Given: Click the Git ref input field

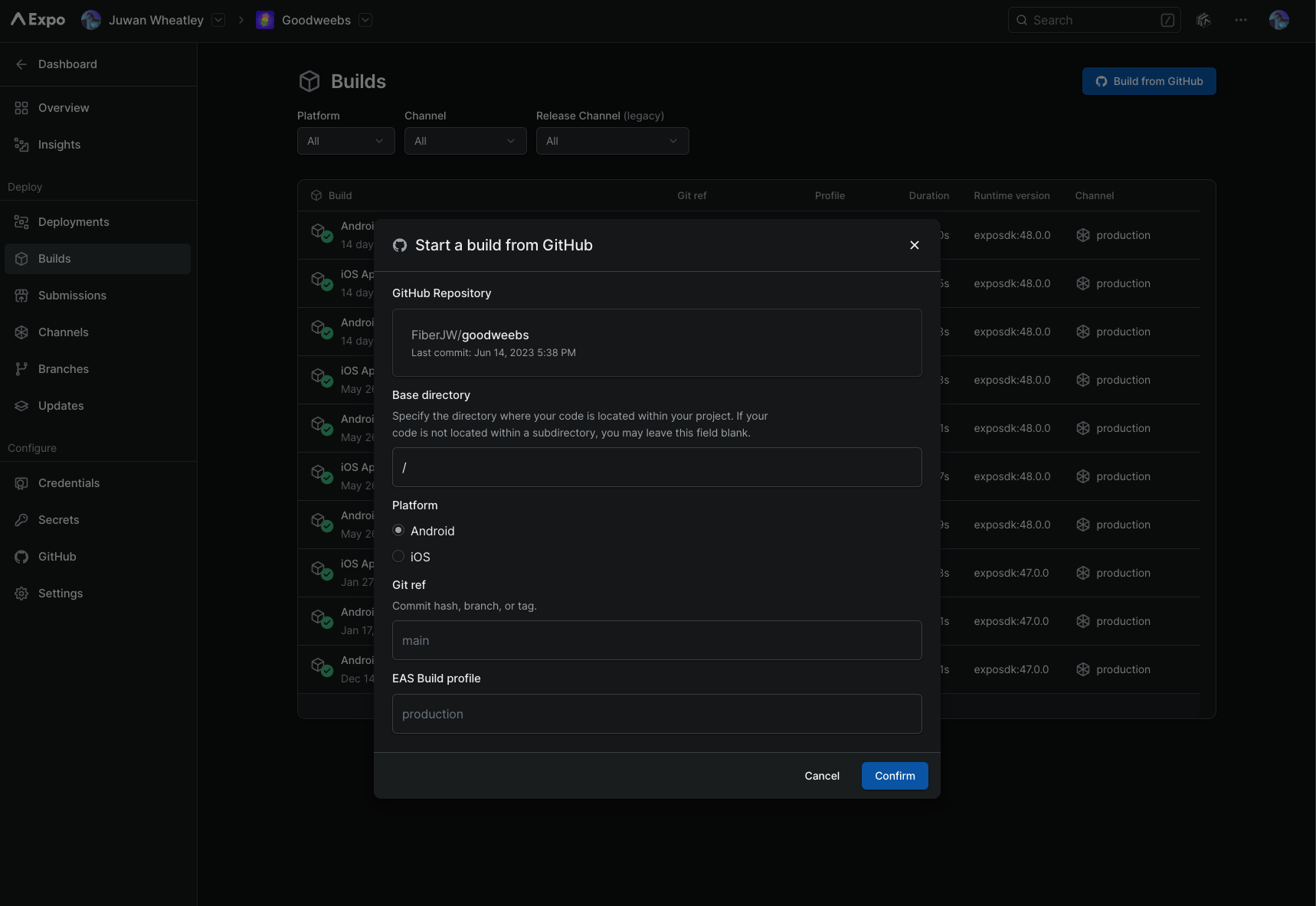Looking at the screenshot, I should pyautogui.click(x=657, y=640).
